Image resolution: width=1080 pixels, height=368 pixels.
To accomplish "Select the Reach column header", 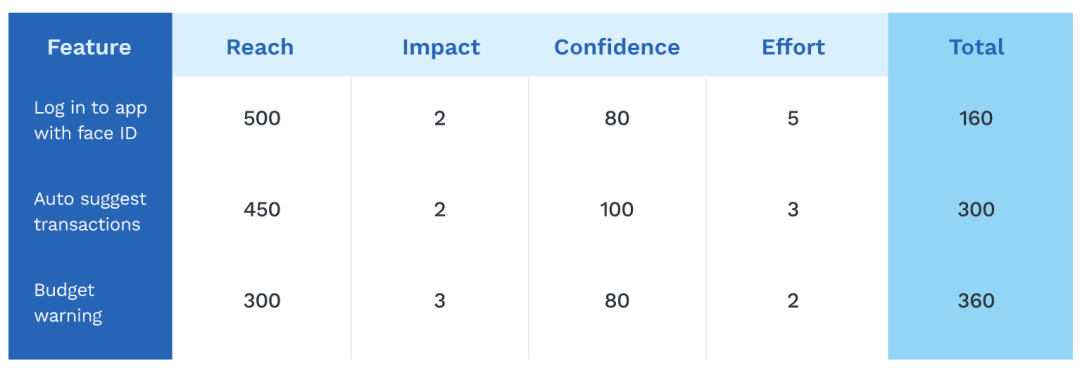I will click(260, 47).
